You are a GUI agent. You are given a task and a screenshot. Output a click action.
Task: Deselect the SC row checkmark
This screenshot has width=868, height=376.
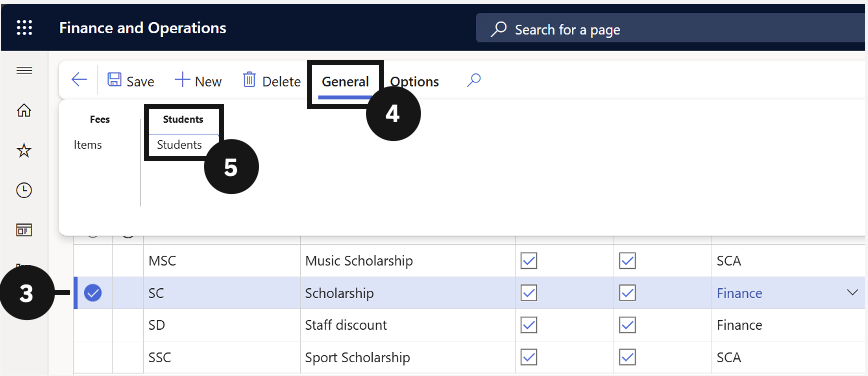pos(93,293)
